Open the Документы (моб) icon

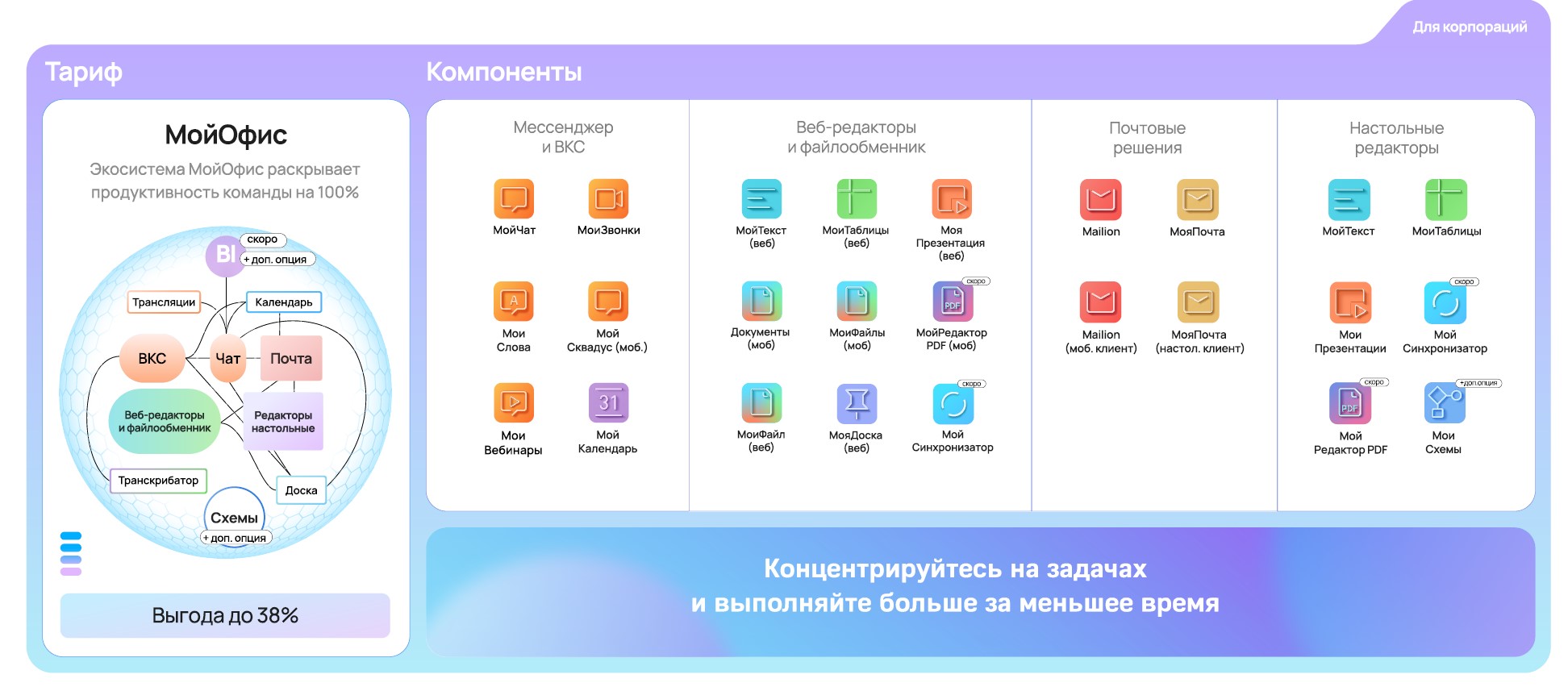pos(761,301)
